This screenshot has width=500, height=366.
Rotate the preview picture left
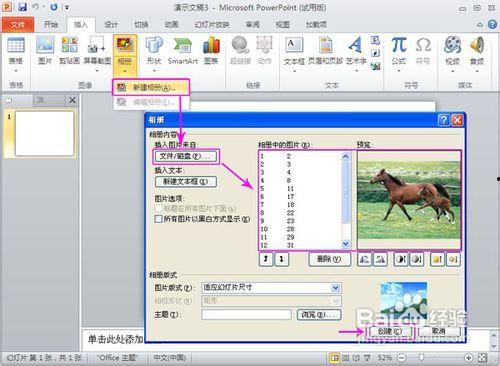[x=364, y=259]
